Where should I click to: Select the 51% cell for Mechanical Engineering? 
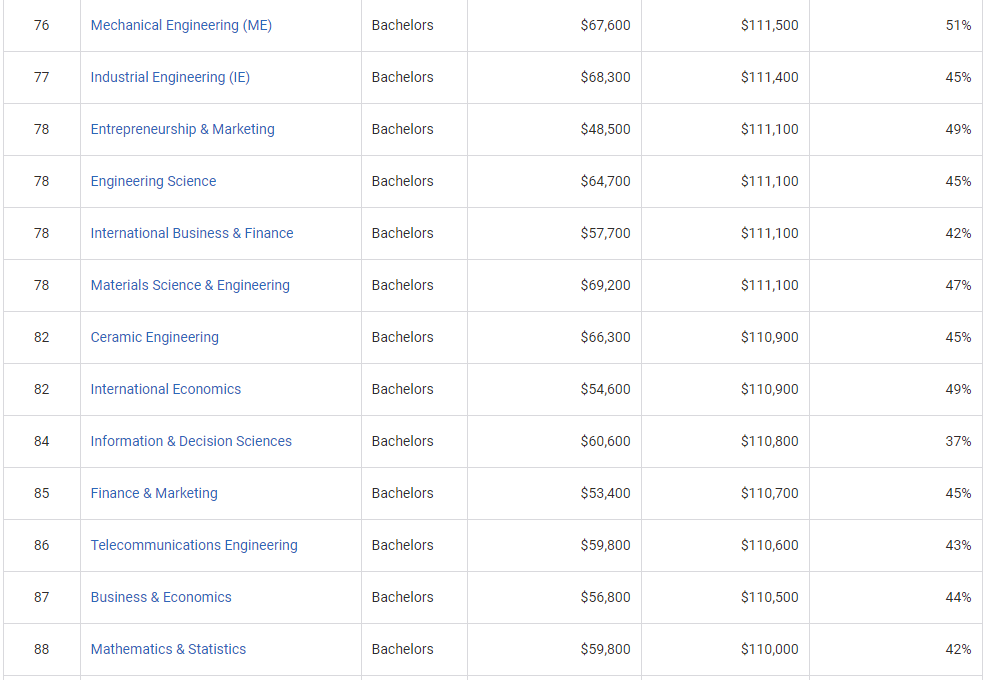[x=958, y=25]
